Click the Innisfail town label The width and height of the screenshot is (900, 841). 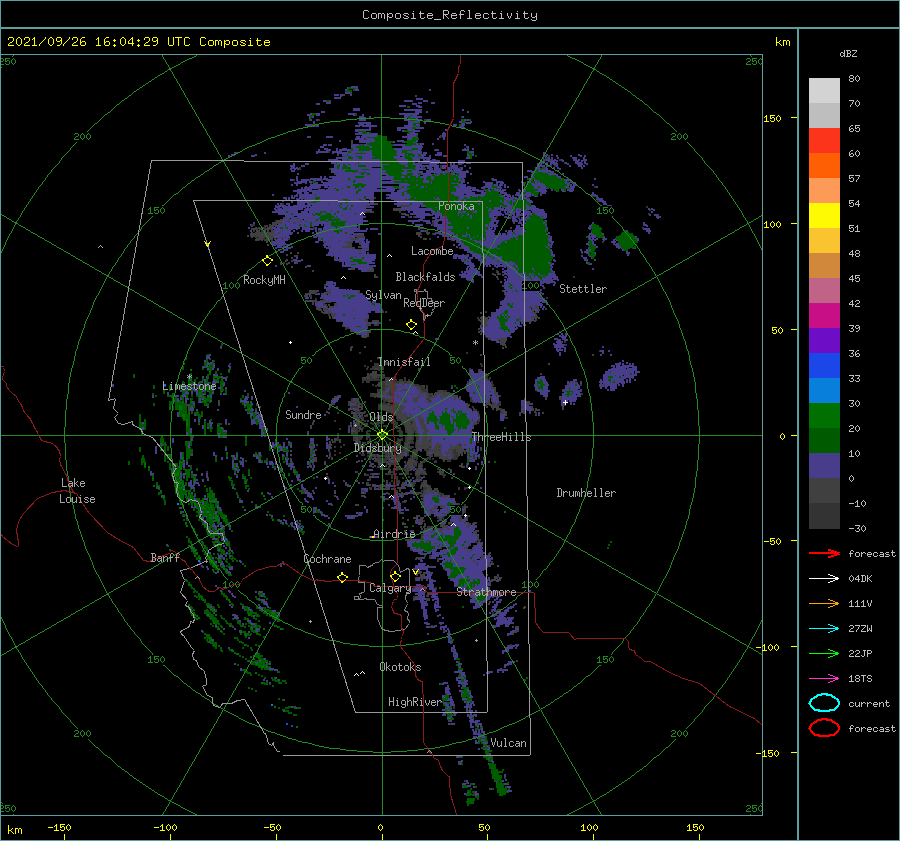[404, 362]
